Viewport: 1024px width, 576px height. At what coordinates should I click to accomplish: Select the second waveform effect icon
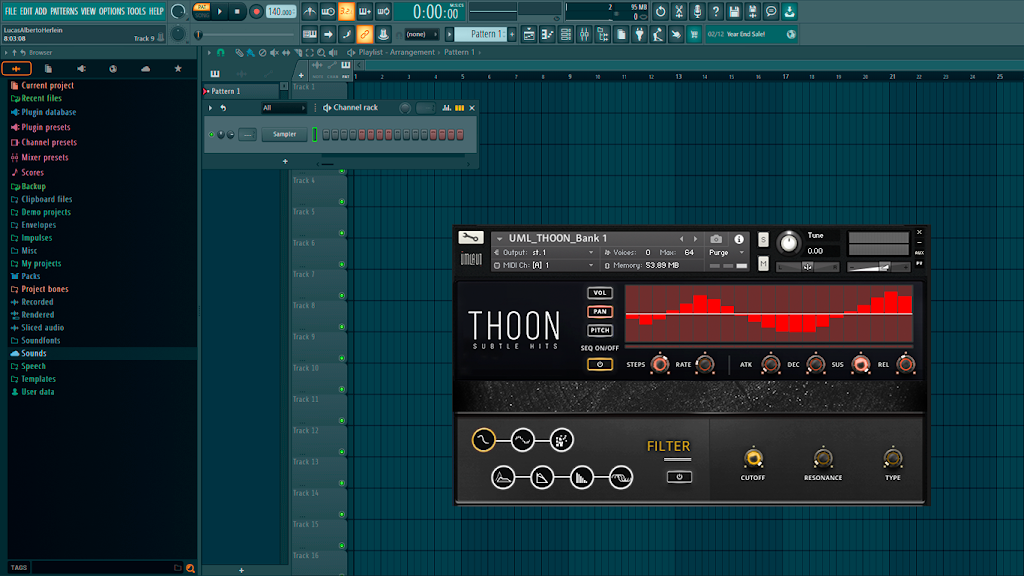point(522,440)
